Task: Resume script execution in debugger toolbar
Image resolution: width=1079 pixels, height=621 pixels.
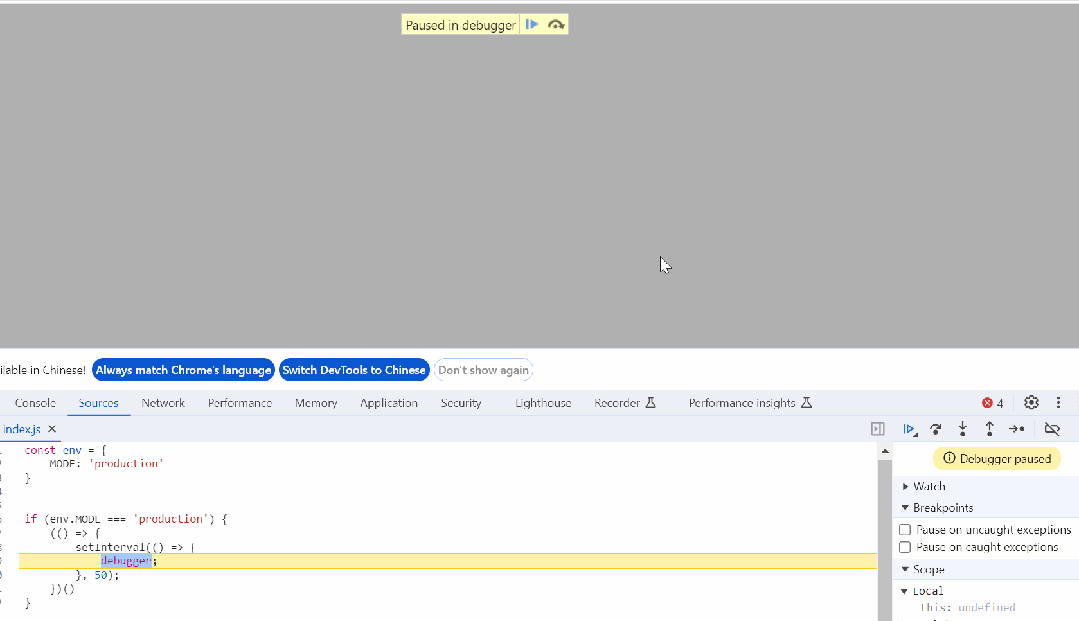Action: coord(909,429)
